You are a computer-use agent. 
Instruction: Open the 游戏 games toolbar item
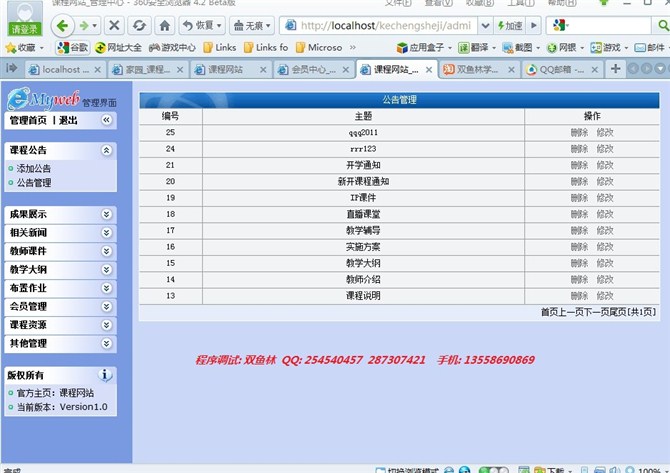608,47
